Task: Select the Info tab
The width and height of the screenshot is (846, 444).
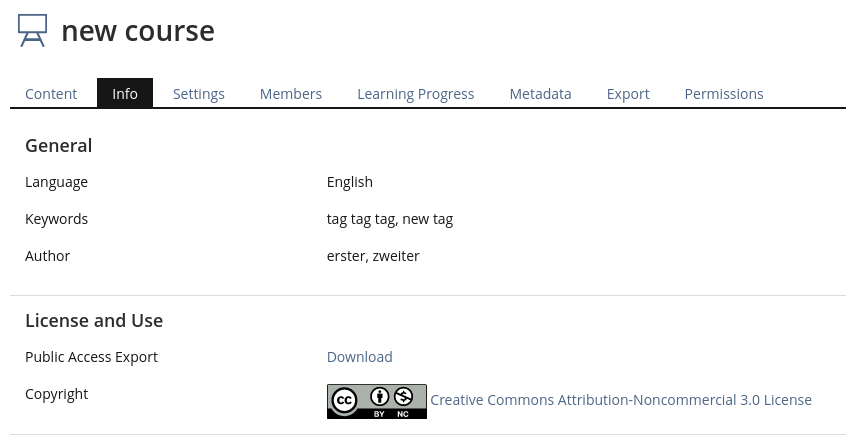Action: click(x=125, y=94)
